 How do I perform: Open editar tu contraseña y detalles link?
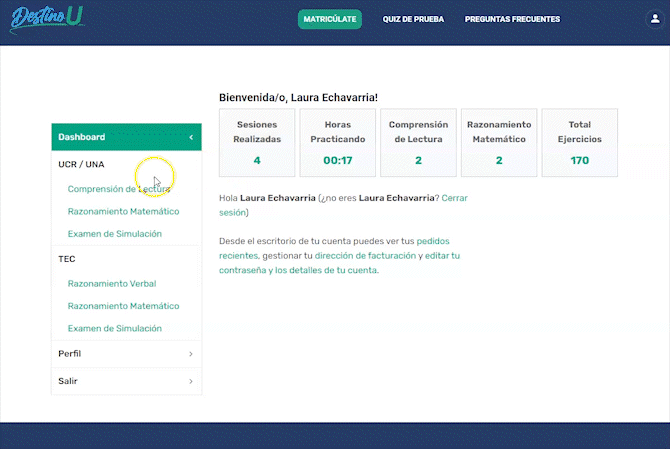(298, 270)
